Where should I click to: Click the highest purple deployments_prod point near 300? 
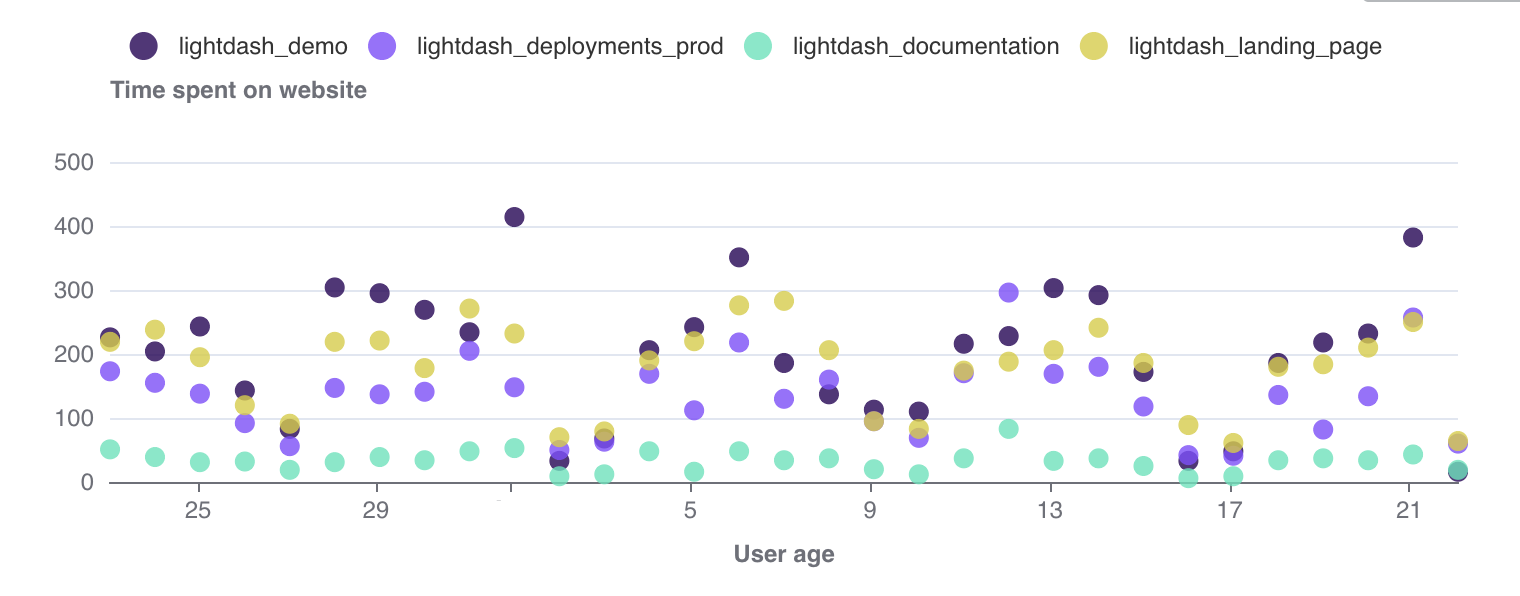(x=1008, y=292)
